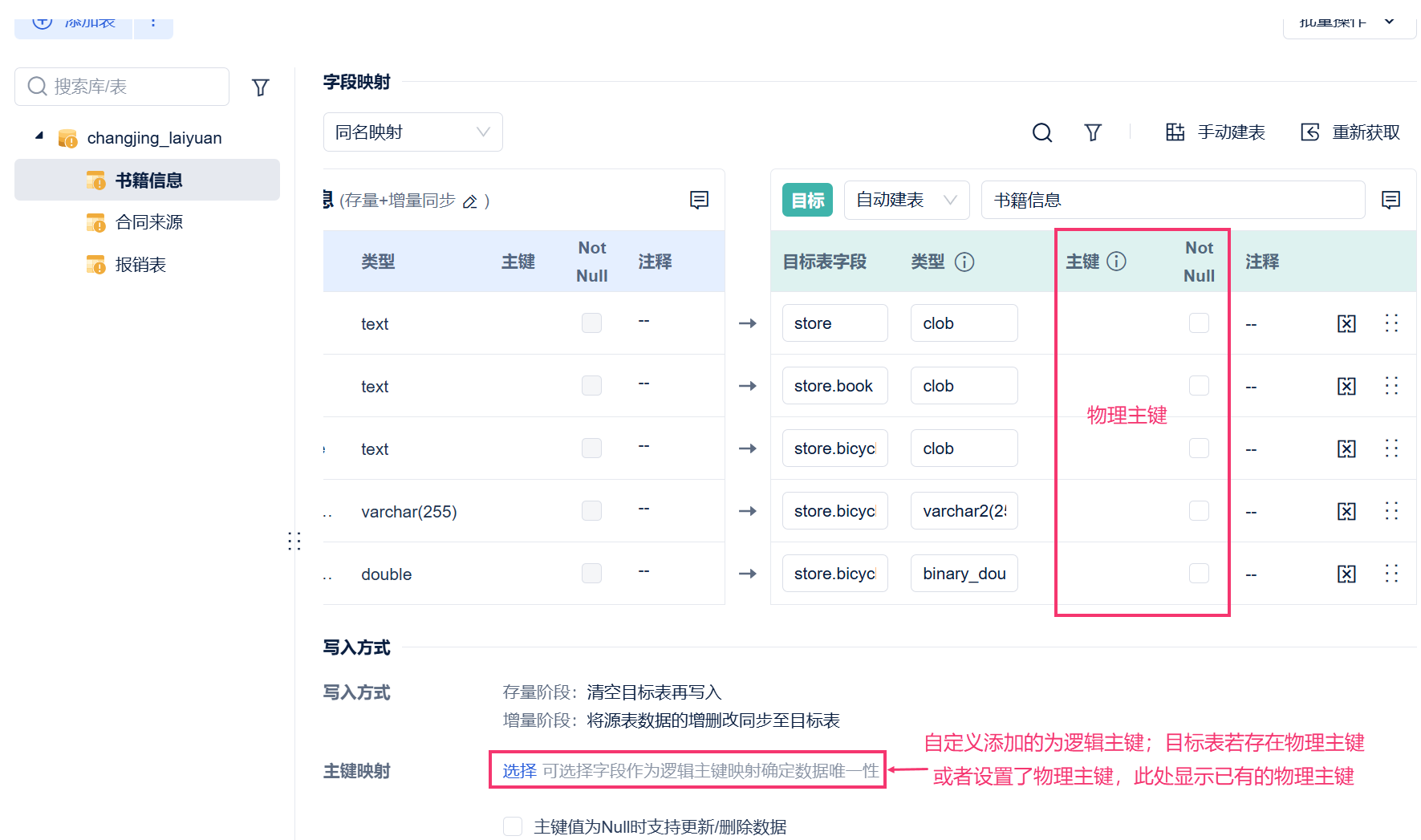The width and height of the screenshot is (1421, 840).
Task: Select 报销表 table in the tree
Action: pyautogui.click(x=140, y=265)
